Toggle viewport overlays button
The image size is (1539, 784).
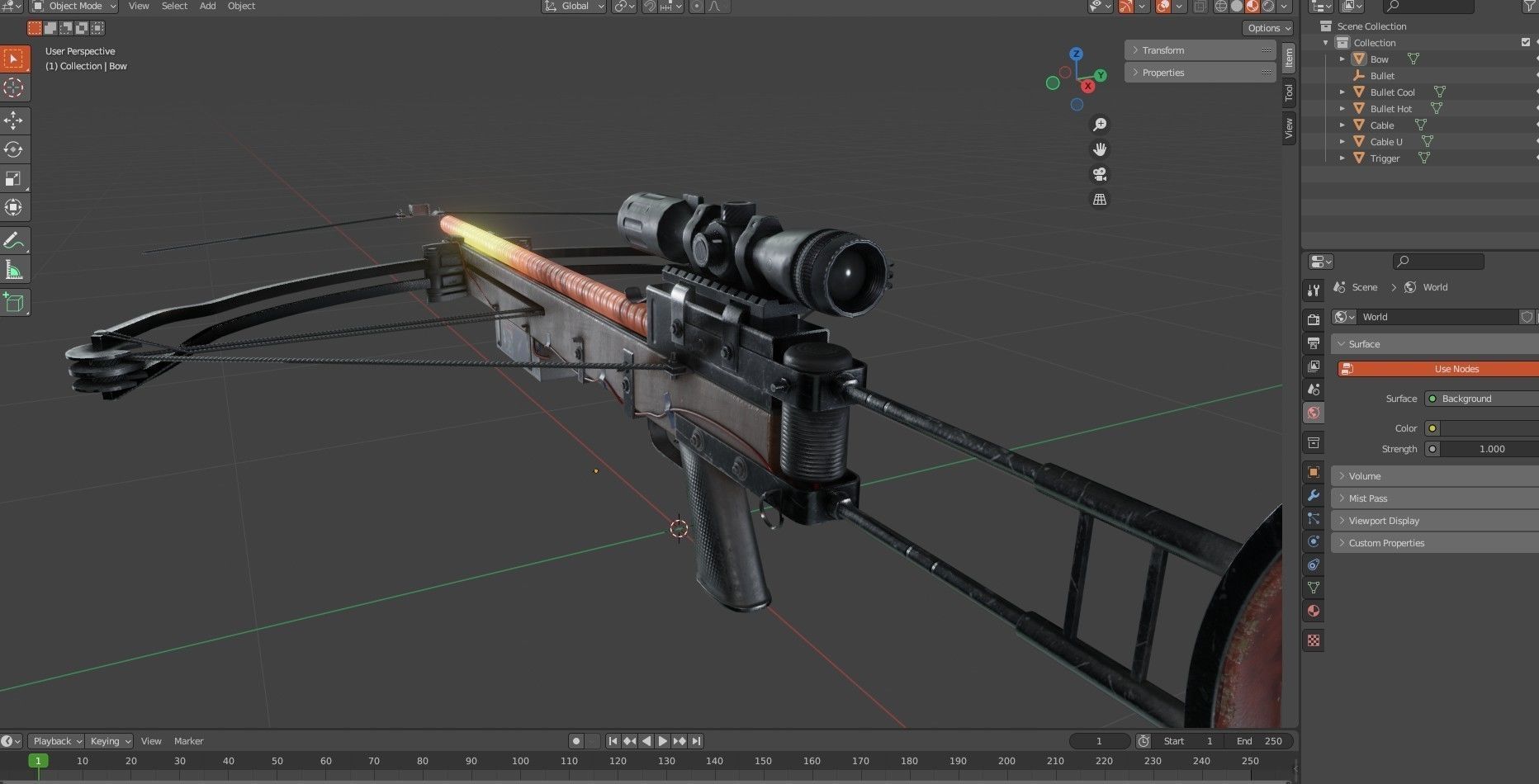click(x=1163, y=6)
